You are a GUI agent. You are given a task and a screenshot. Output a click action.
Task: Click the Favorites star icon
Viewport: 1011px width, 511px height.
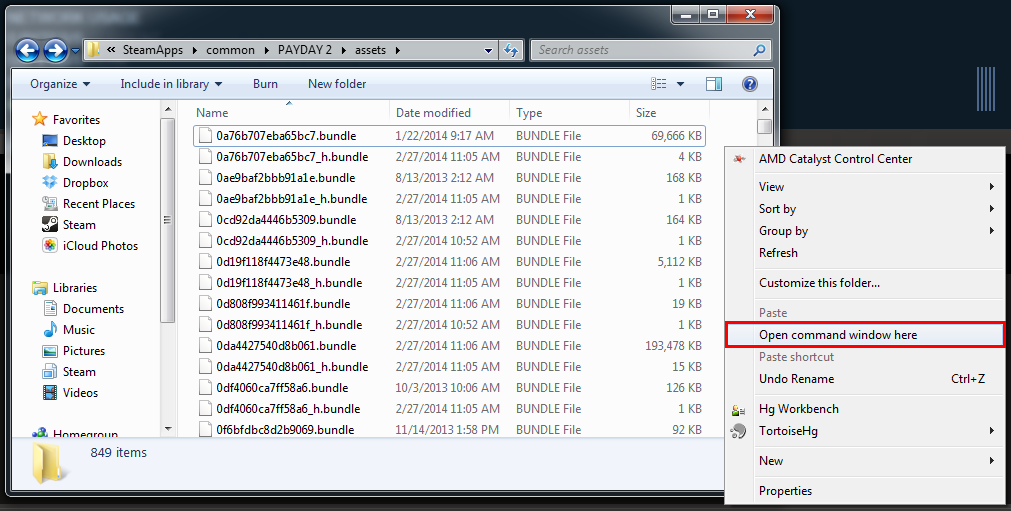[40, 119]
